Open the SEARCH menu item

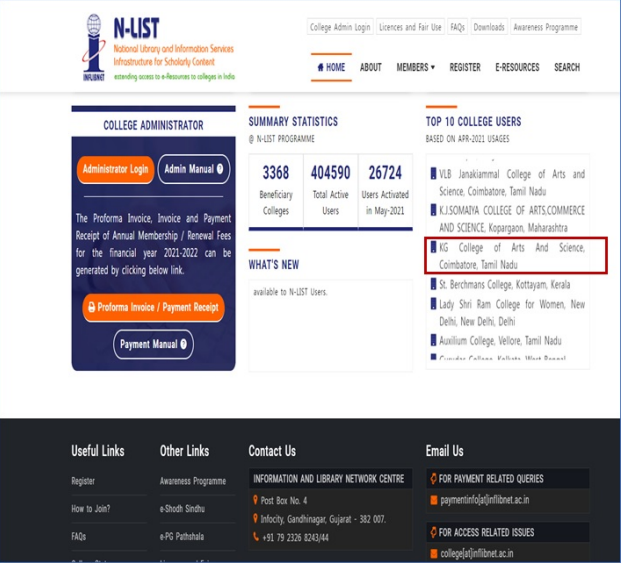coord(567,67)
